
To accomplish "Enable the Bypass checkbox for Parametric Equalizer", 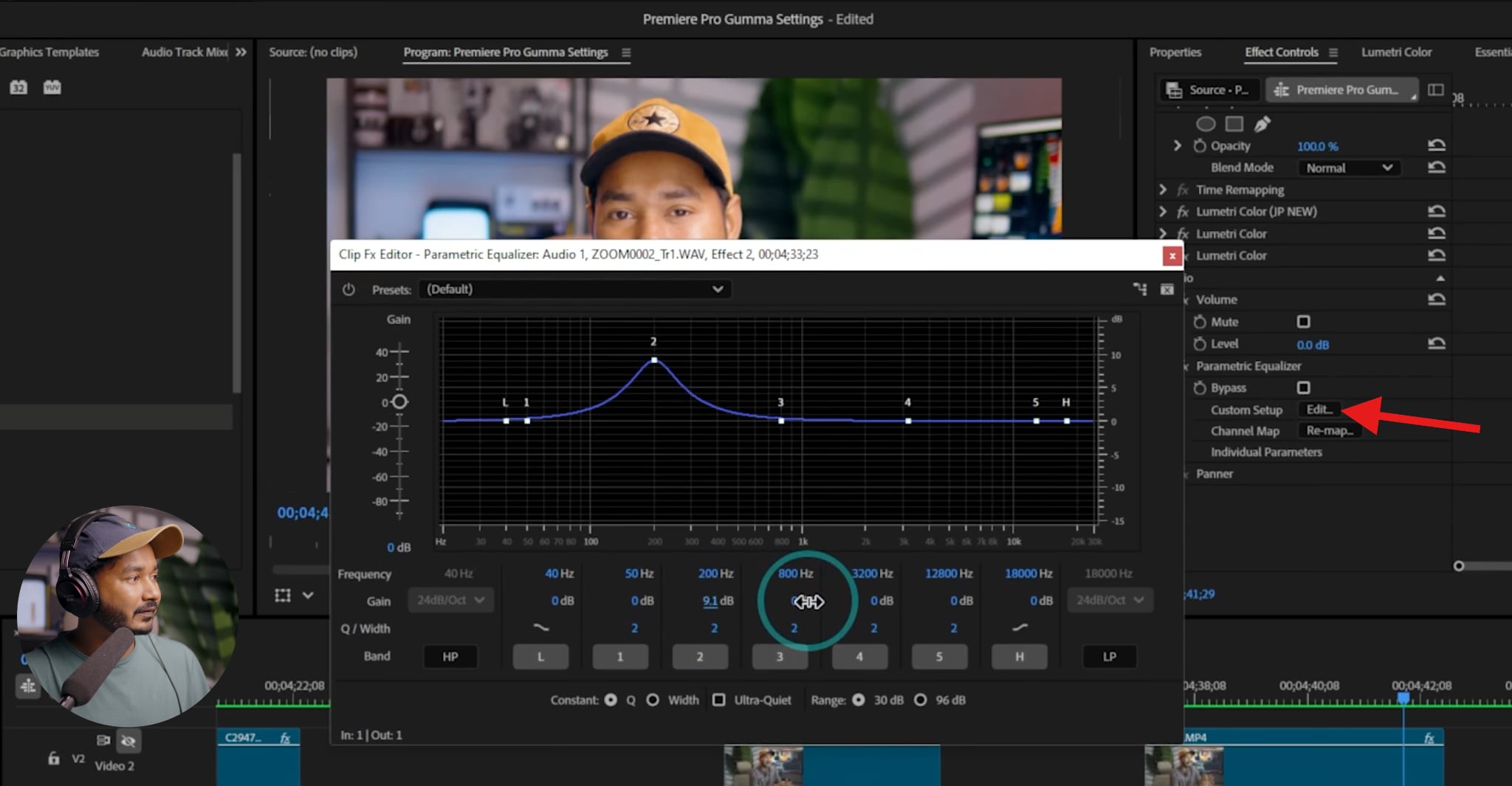I will 1304,387.
